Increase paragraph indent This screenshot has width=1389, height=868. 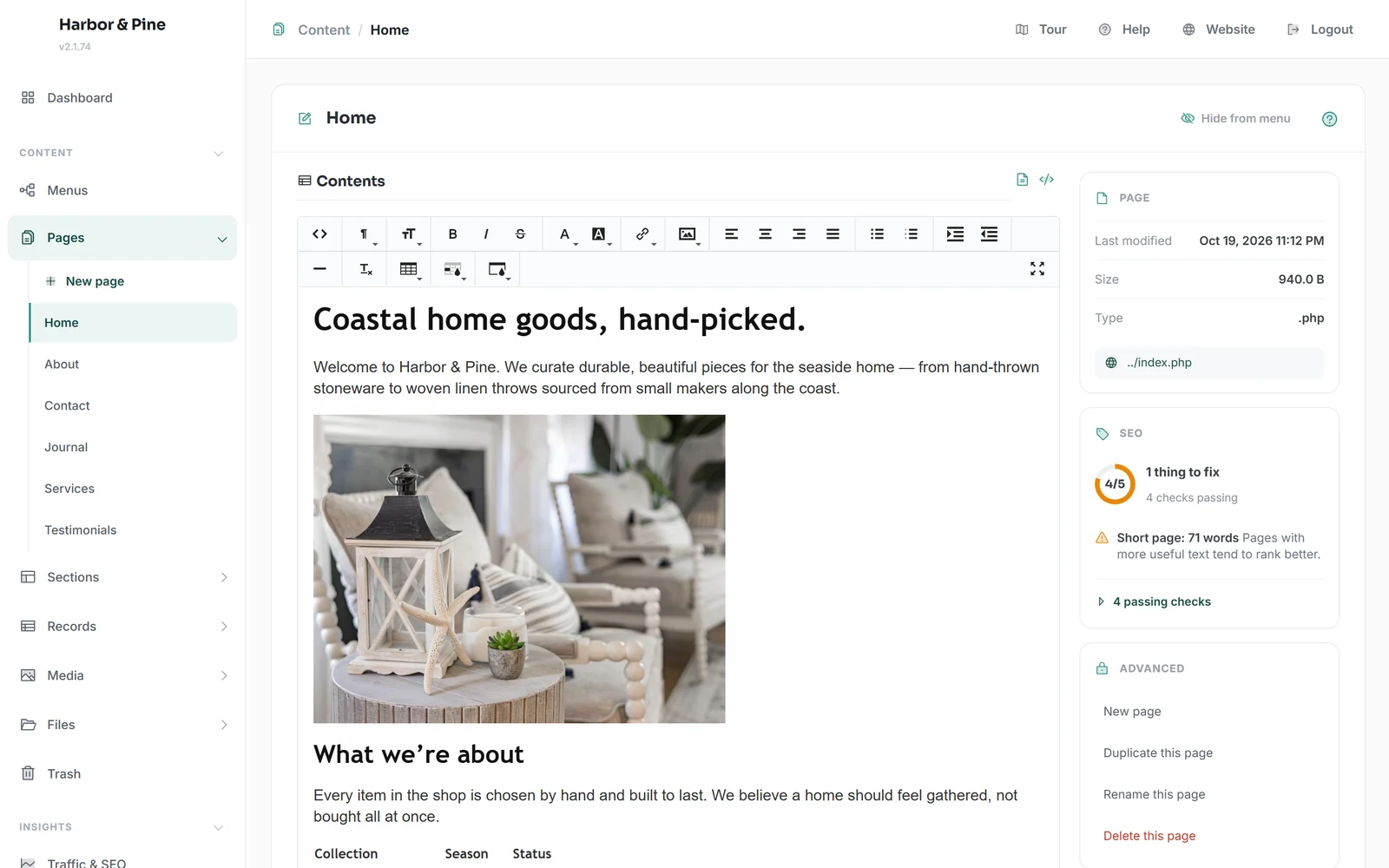[x=955, y=233]
